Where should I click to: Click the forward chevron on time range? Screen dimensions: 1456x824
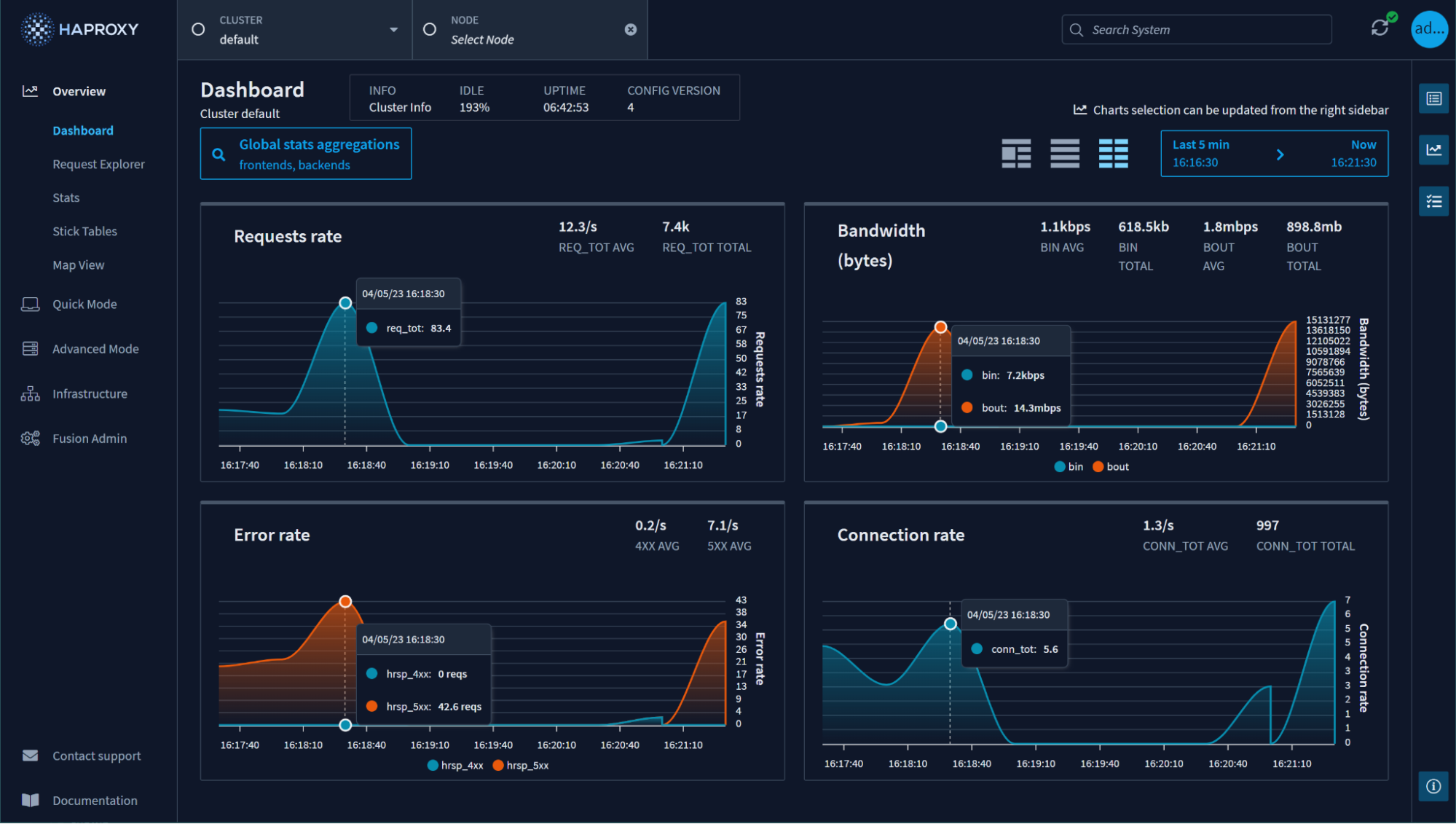tap(1280, 154)
